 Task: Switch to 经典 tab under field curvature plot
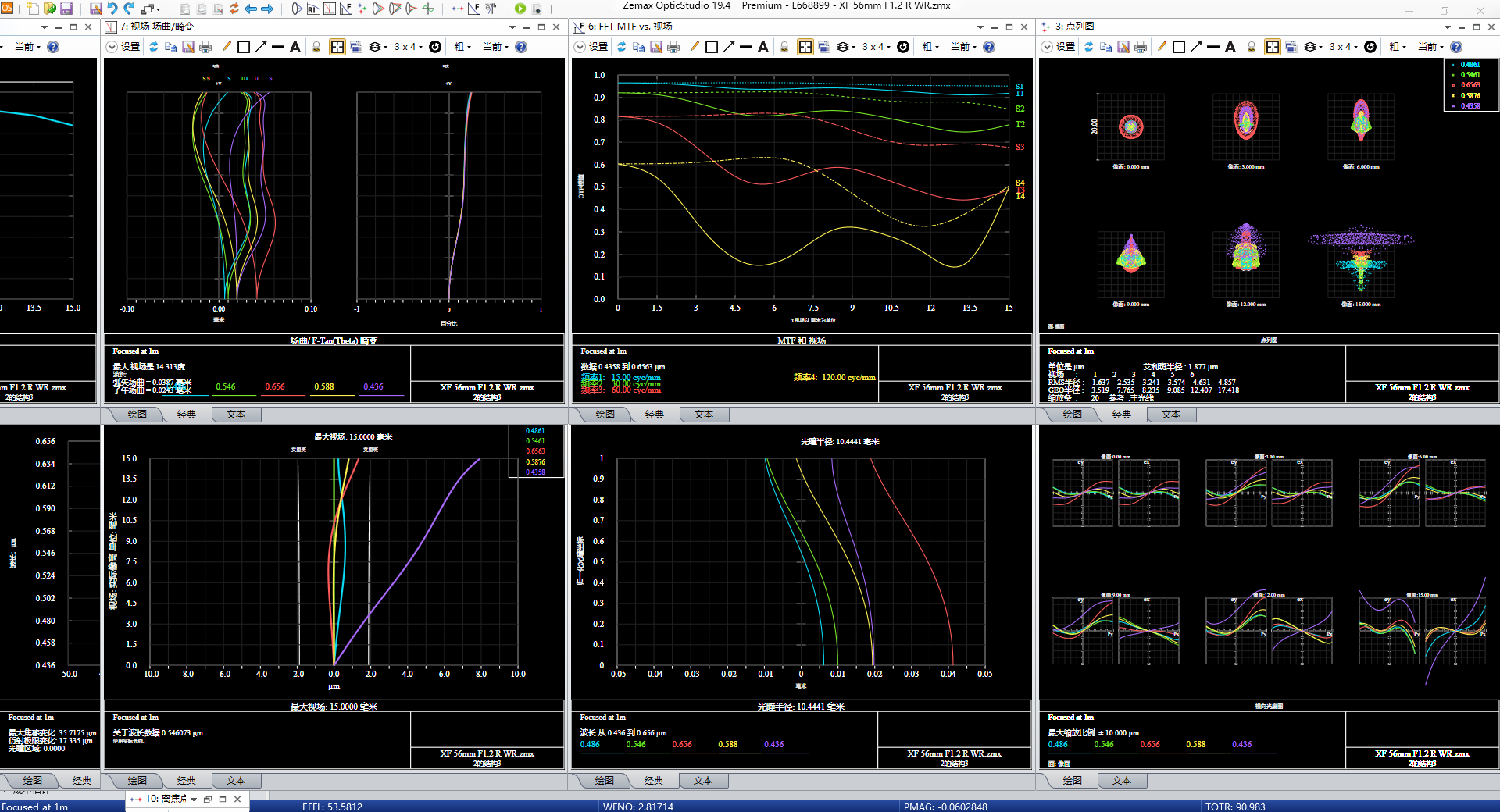tap(187, 415)
